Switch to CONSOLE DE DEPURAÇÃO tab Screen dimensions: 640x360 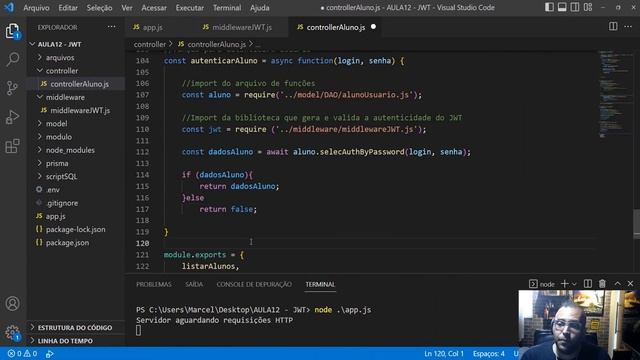[254, 284]
